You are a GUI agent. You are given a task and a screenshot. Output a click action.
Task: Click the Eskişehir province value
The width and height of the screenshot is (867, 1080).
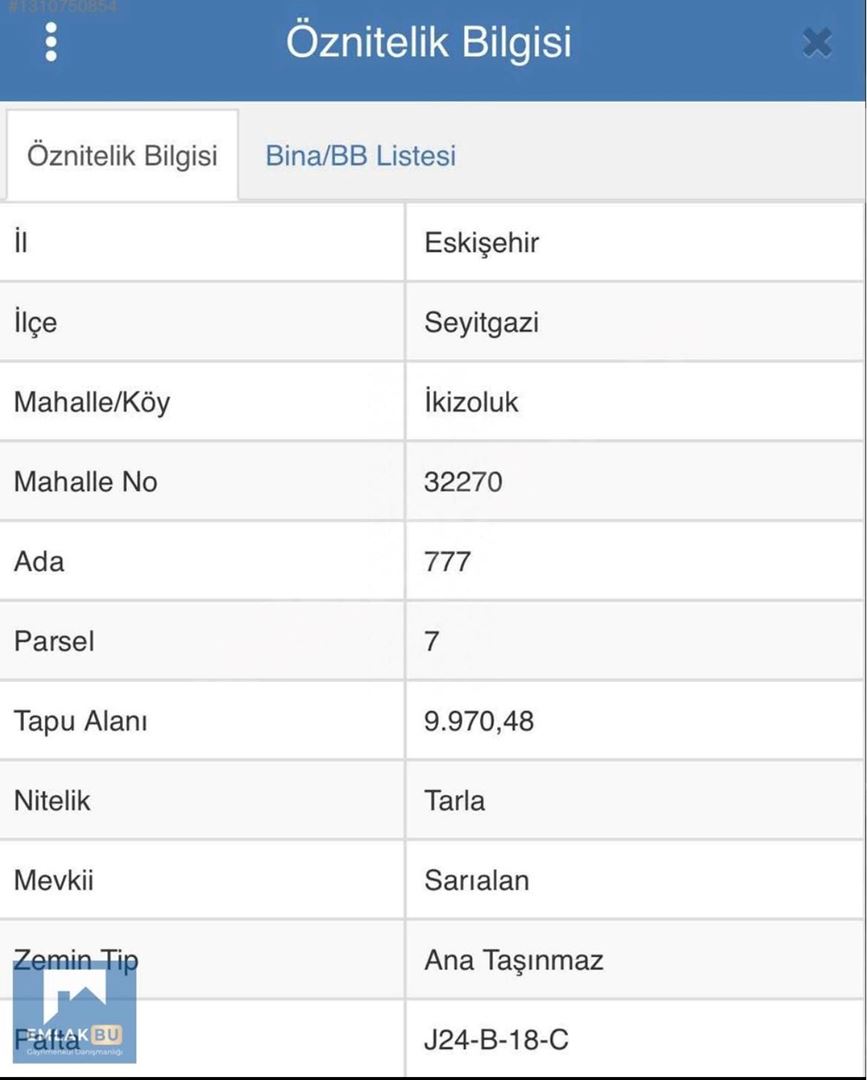click(482, 243)
